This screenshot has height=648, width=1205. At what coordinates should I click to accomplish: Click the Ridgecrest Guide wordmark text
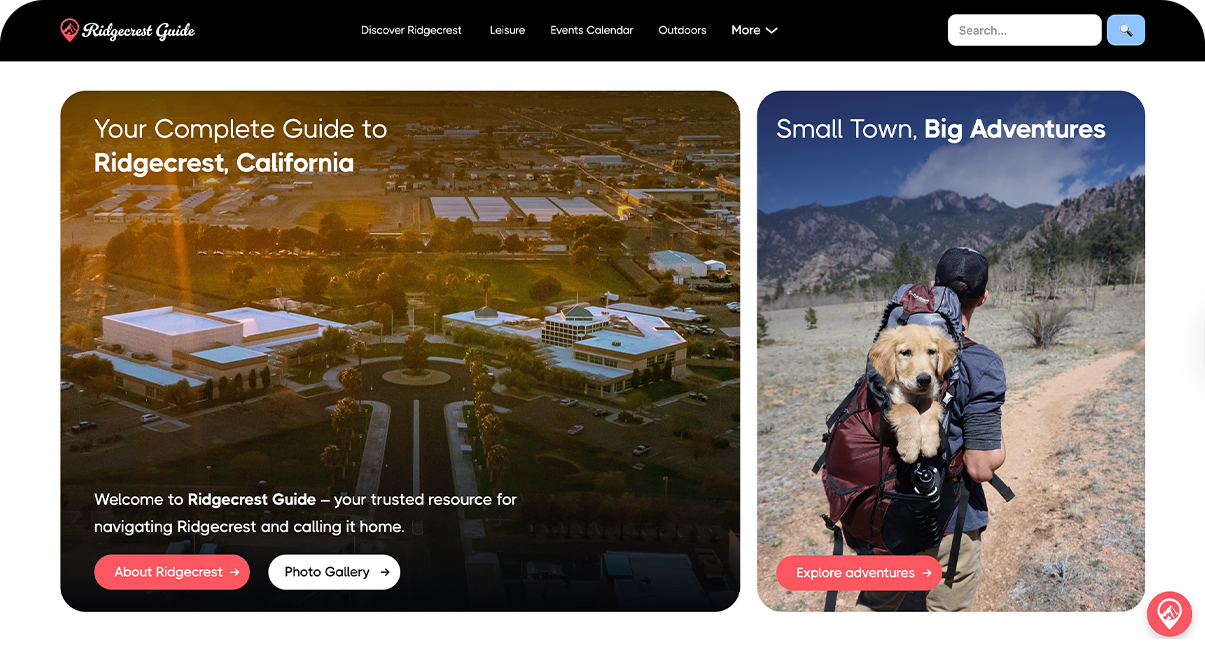click(139, 31)
